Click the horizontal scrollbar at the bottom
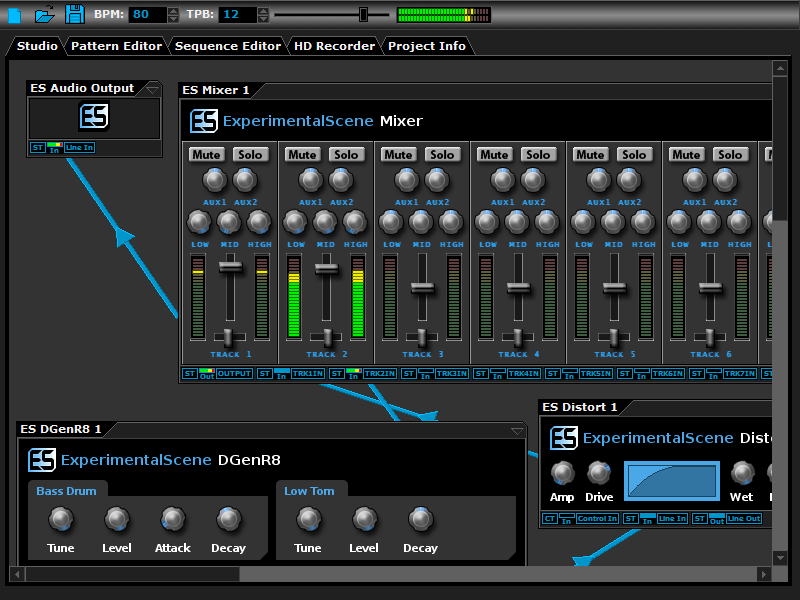 [130, 574]
